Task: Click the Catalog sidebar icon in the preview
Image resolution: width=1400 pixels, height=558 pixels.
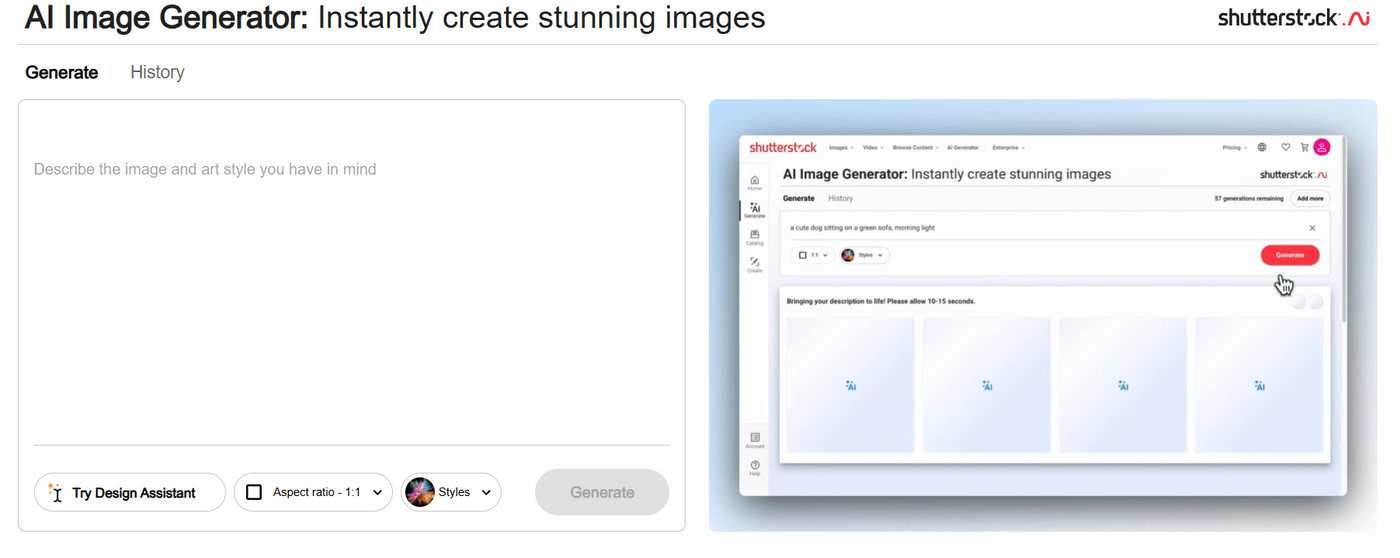Action: click(x=754, y=237)
